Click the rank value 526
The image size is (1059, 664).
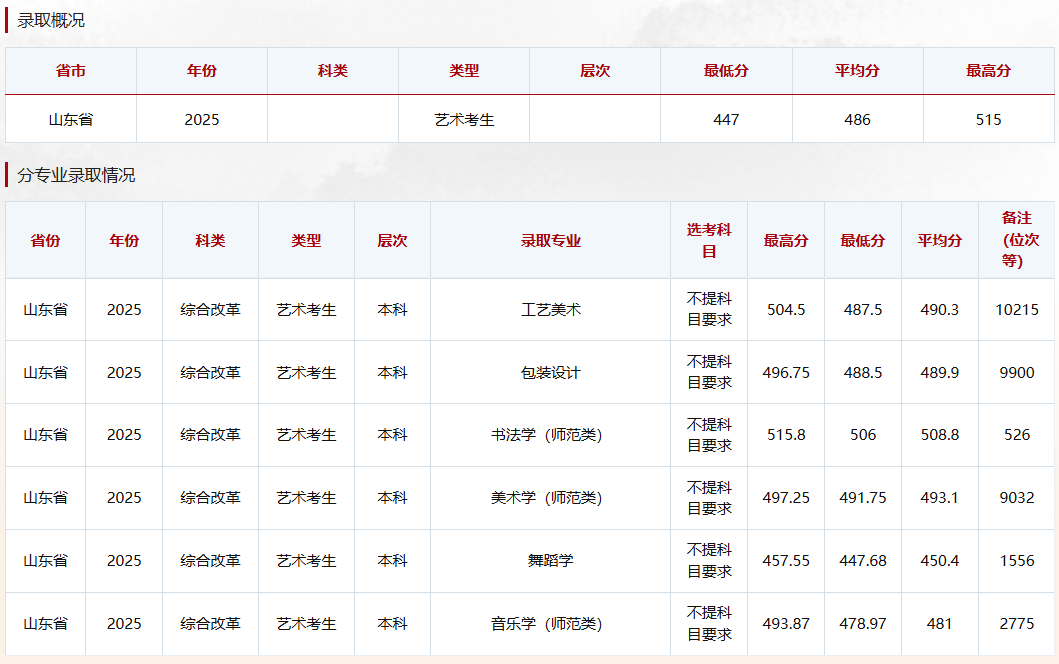pyautogui.click(x=1017, y=435)
